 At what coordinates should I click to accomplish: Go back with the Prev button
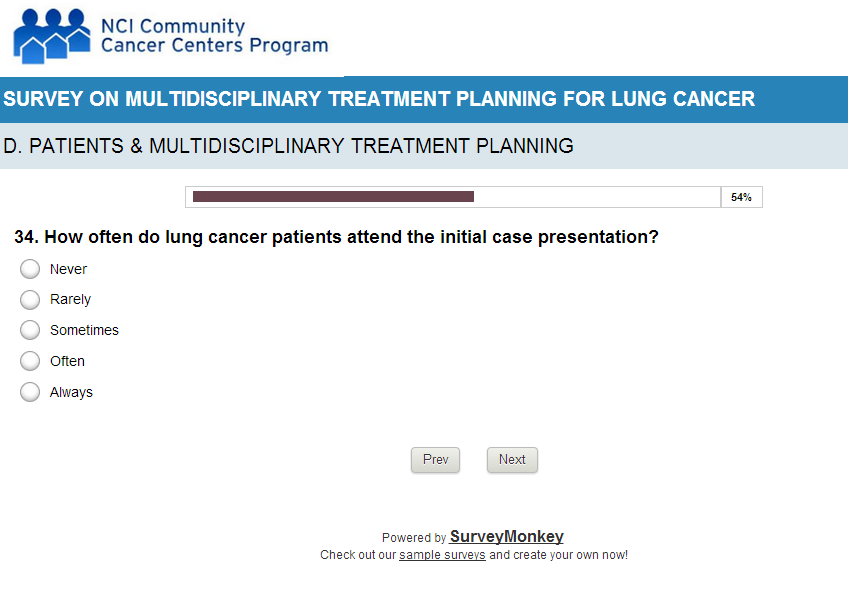[435, 460]
